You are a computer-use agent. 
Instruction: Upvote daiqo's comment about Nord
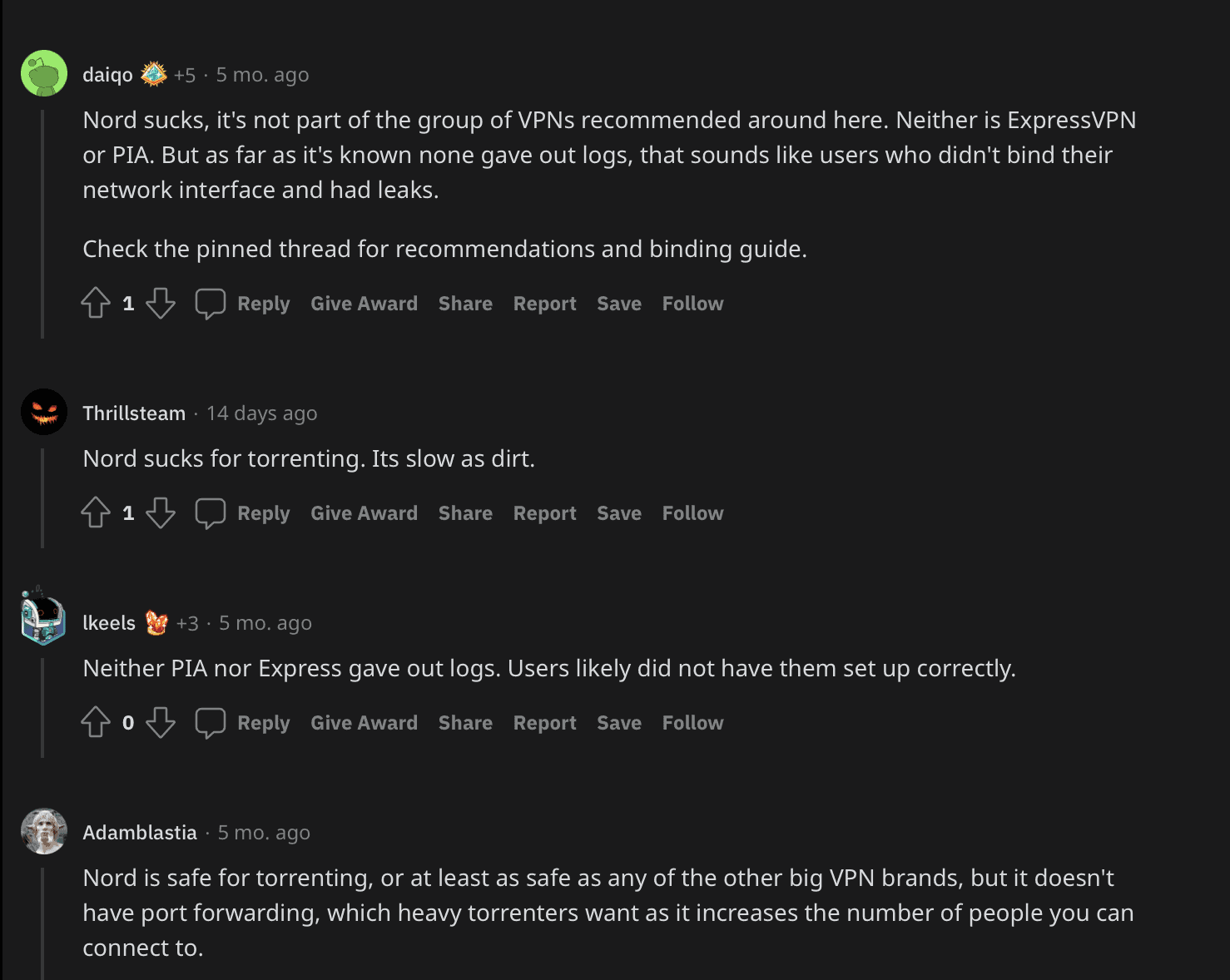97,304
